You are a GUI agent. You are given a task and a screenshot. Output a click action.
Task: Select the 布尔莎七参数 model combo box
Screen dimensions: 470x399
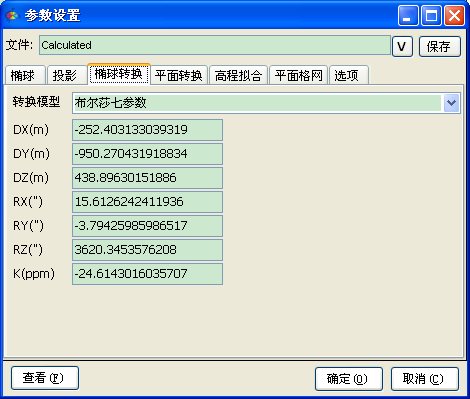[x=266, y=103]
